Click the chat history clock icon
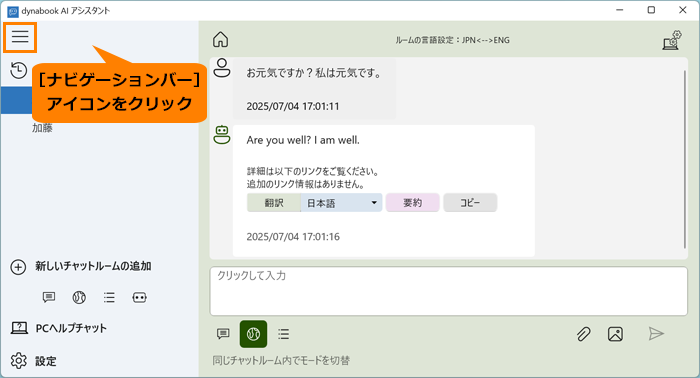The width and height of the screenshot is (700, 378). coord(18,71)
